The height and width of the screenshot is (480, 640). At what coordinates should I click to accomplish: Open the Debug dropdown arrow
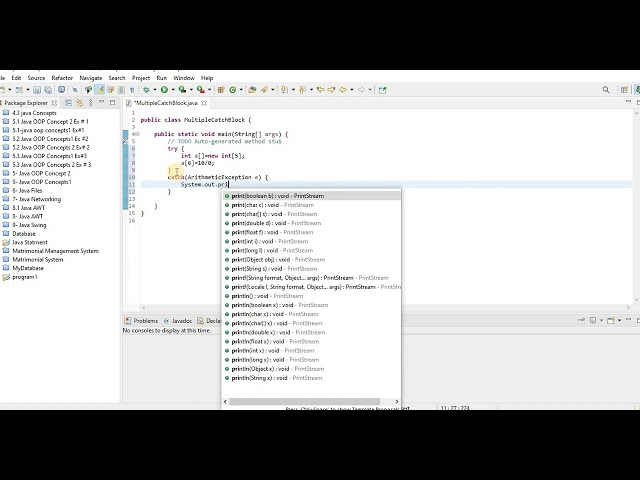tap(155, 90)
